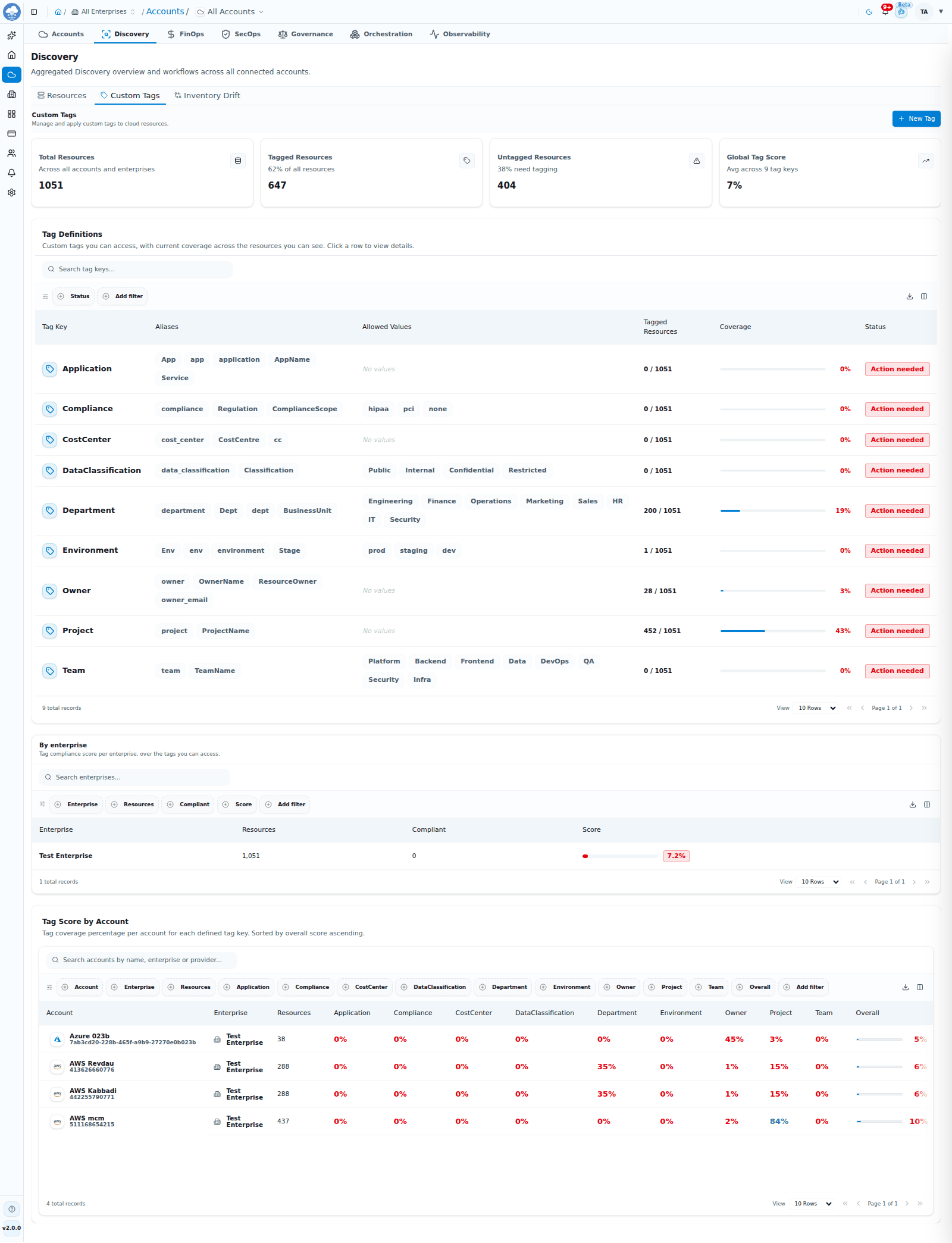This screenshot has width=952, height=1243.
Task: Focus the Search enterprises field
Action: 134,778
